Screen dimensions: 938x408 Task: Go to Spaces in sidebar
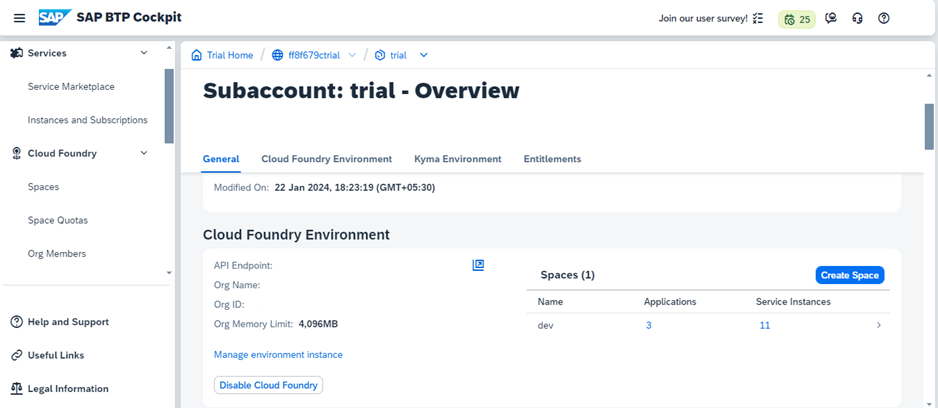pos(43,187)
